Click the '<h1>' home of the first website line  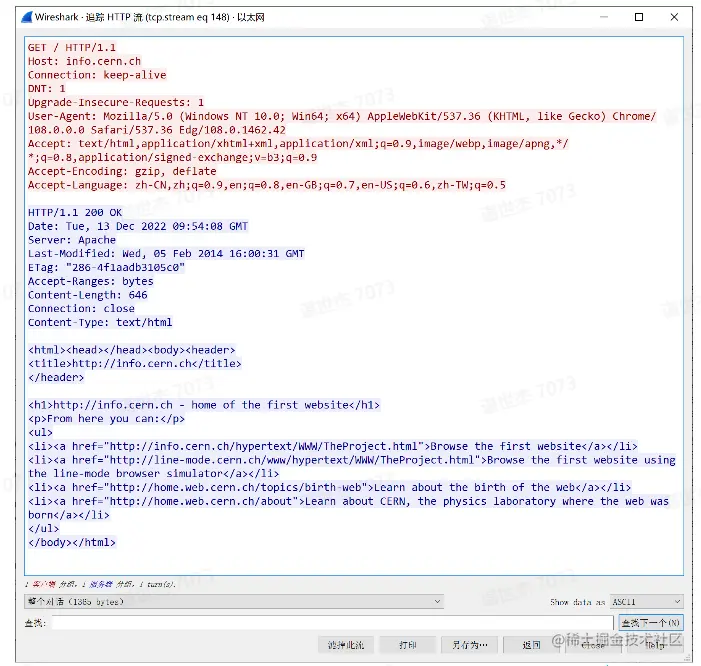[x=204, y=405]
